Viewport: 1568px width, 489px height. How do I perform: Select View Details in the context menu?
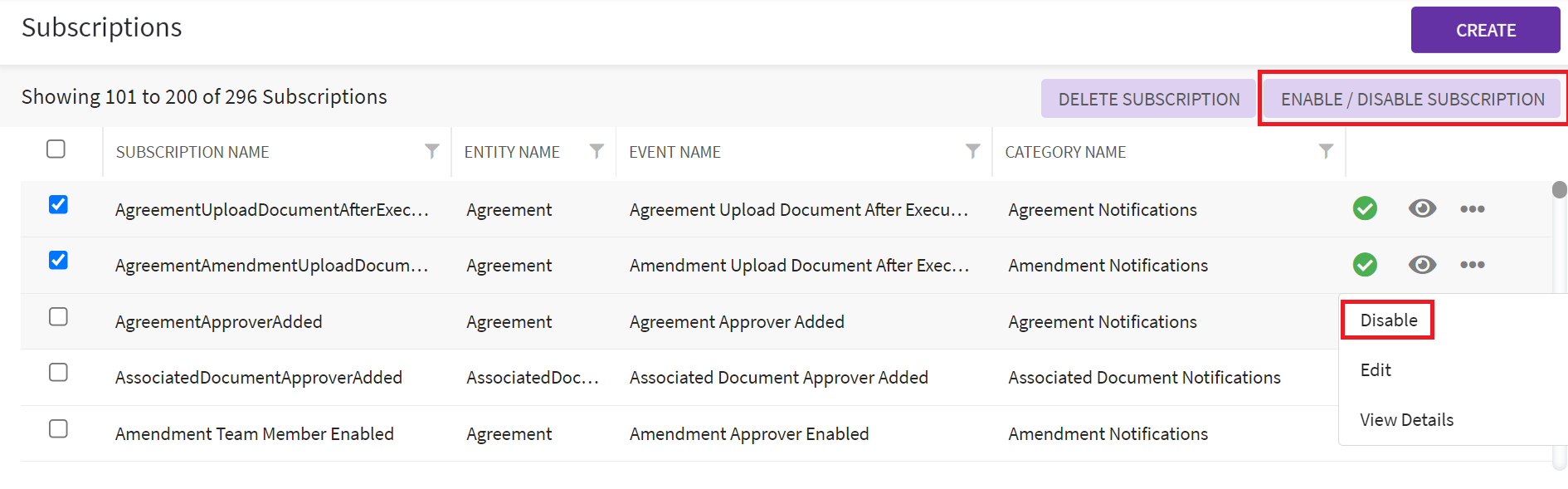[x=1406, y=420]
